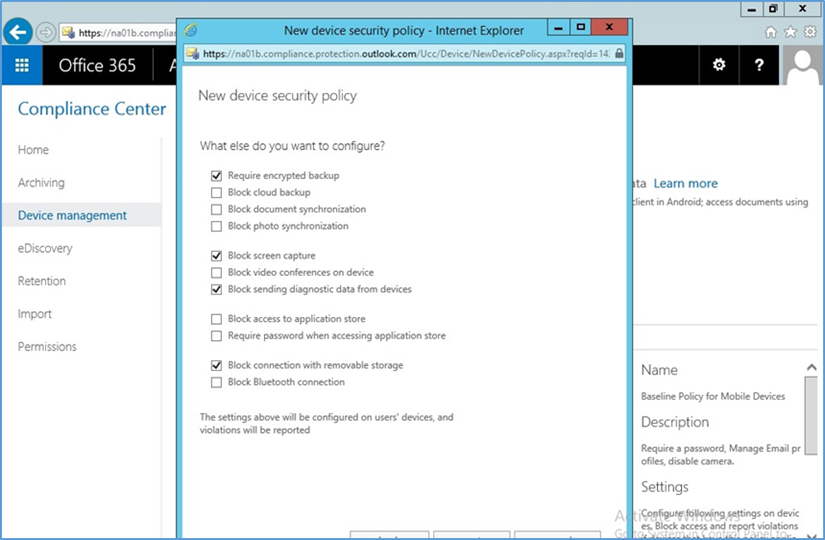This screenshot has width=825, height=540.
Task: Open browser favorites star icon
Action: coord(790,33)
